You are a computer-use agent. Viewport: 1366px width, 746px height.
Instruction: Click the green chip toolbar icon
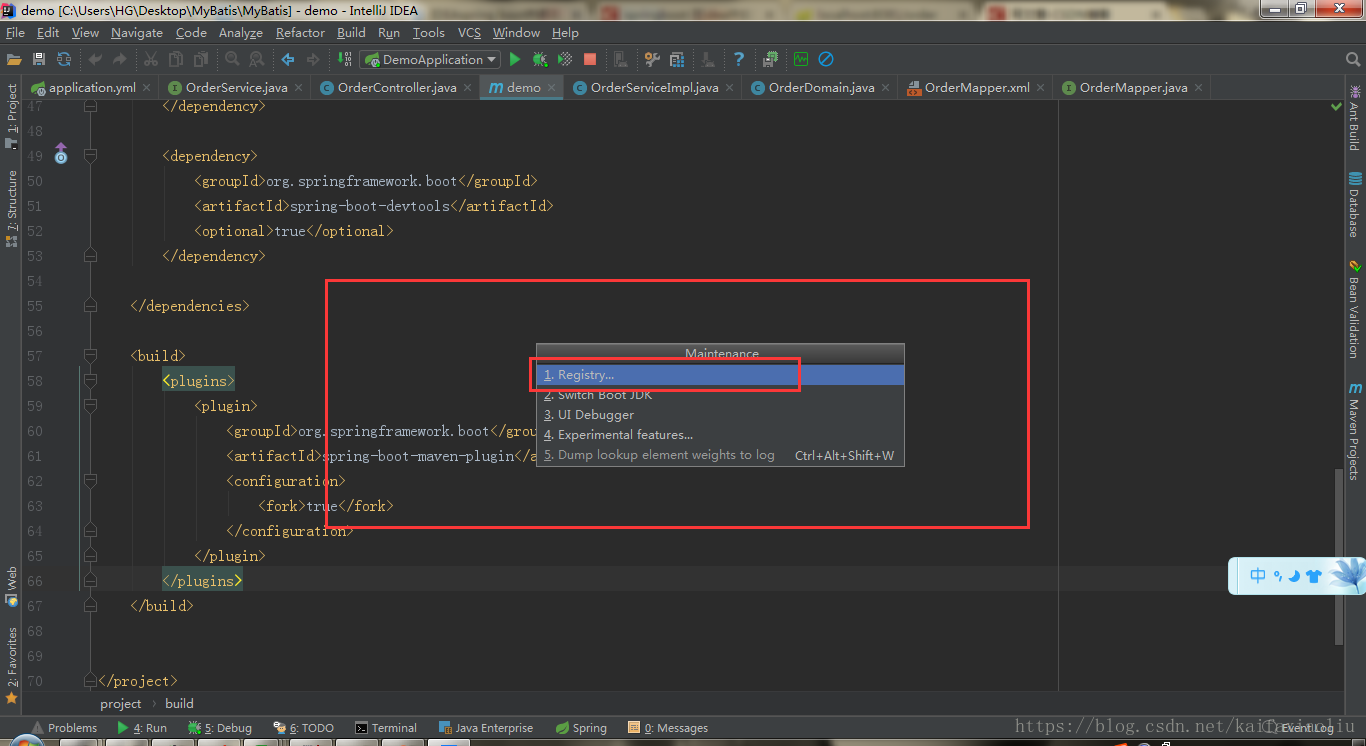click(x=770, y=59)
